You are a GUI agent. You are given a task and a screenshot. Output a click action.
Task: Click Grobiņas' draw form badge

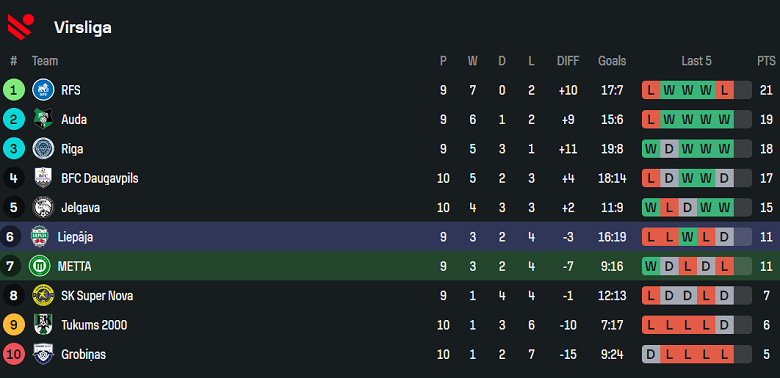651,354
